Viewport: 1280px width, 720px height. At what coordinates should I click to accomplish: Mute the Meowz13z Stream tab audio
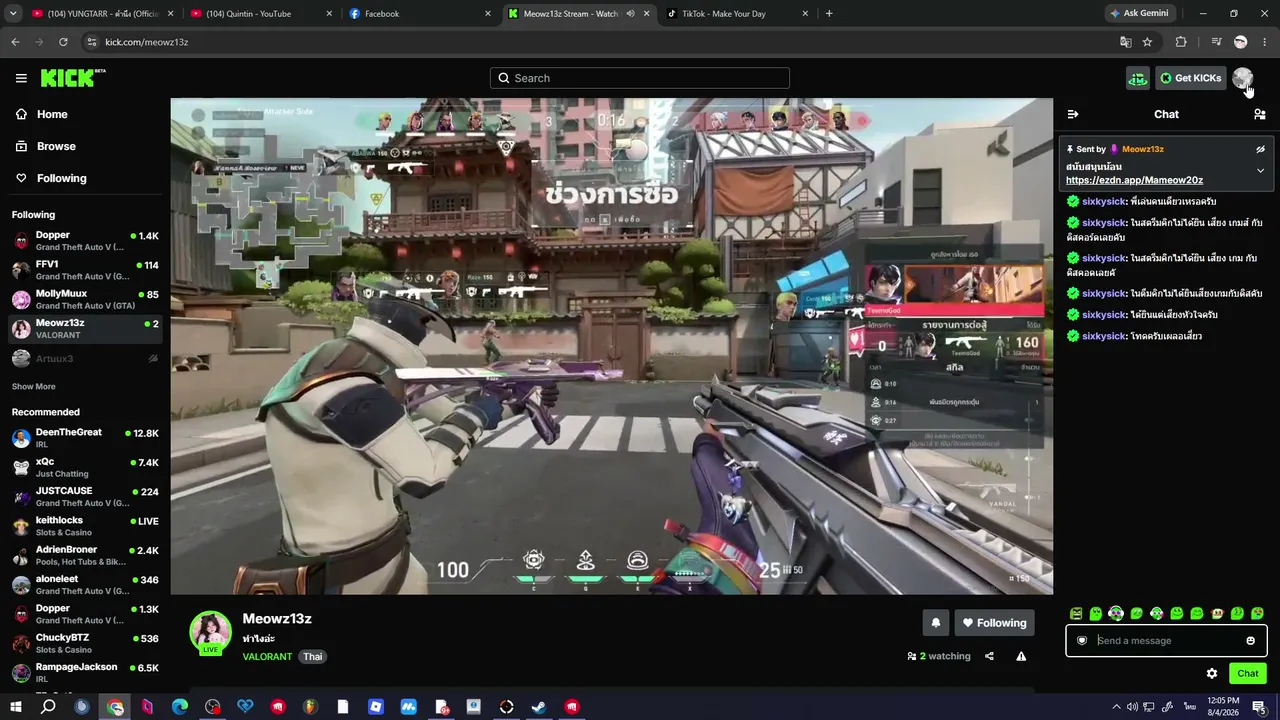tap(631, 14)
